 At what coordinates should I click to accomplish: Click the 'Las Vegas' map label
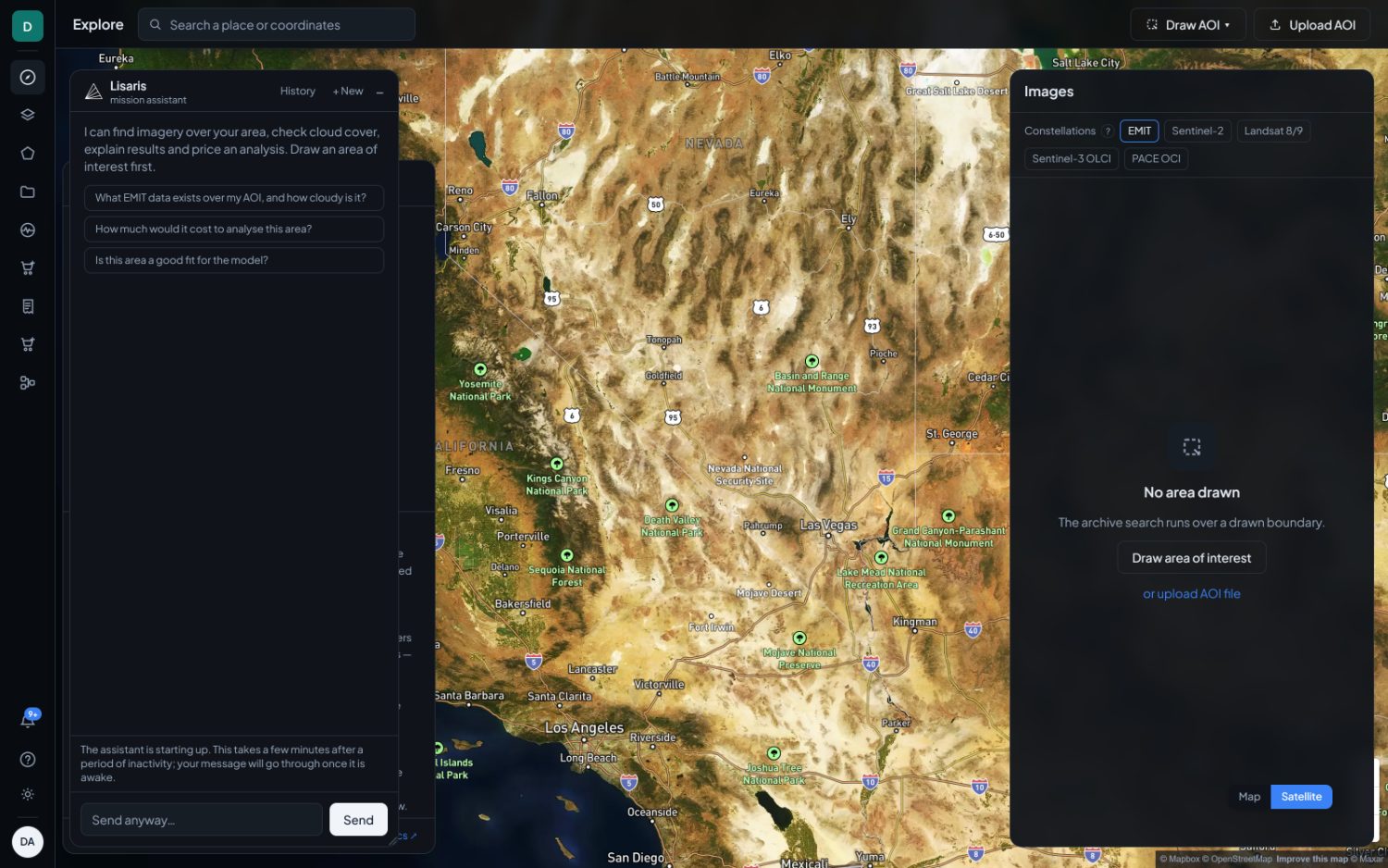828,526
